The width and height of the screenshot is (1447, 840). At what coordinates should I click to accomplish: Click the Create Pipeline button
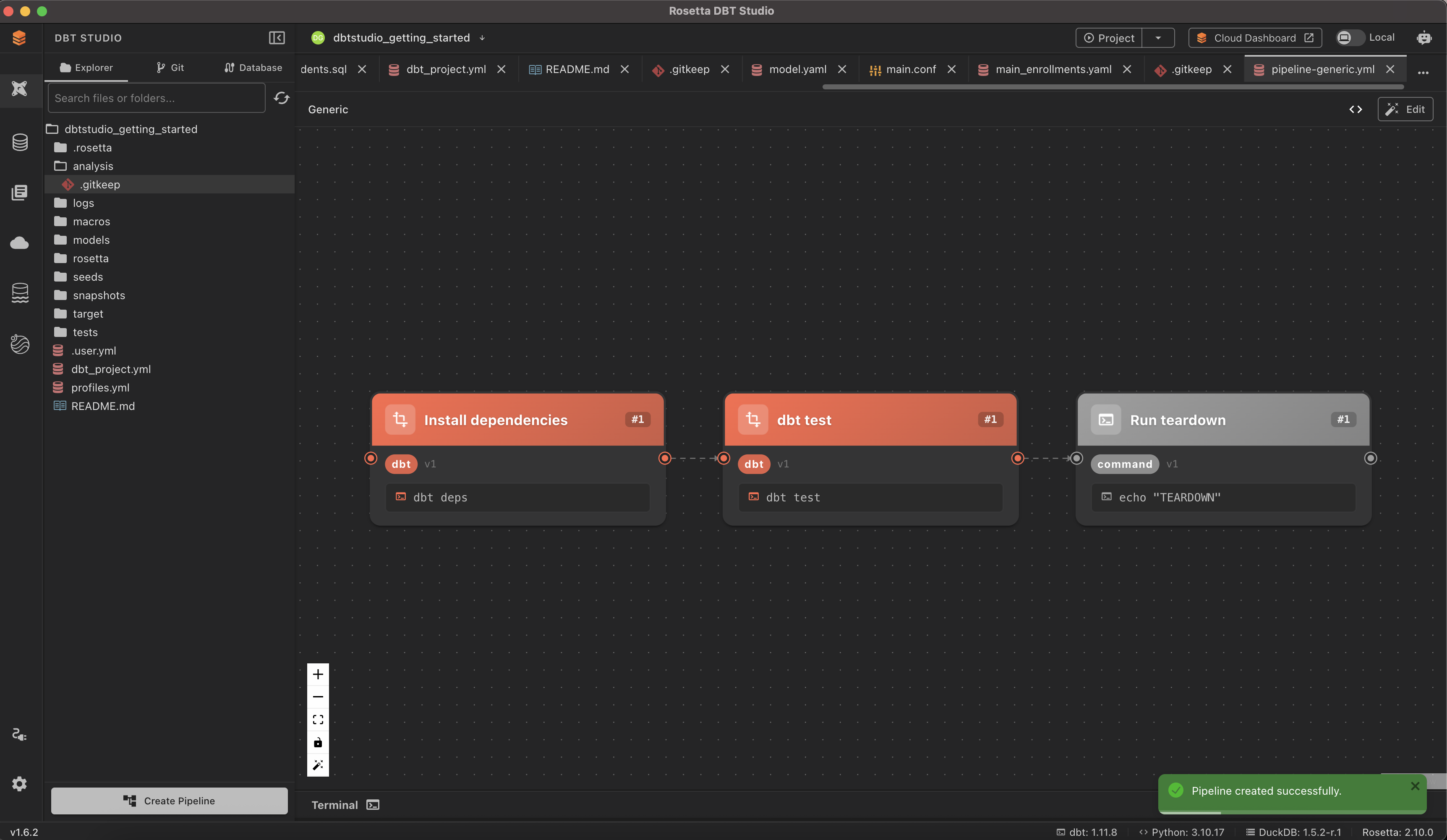coord(170,801)
